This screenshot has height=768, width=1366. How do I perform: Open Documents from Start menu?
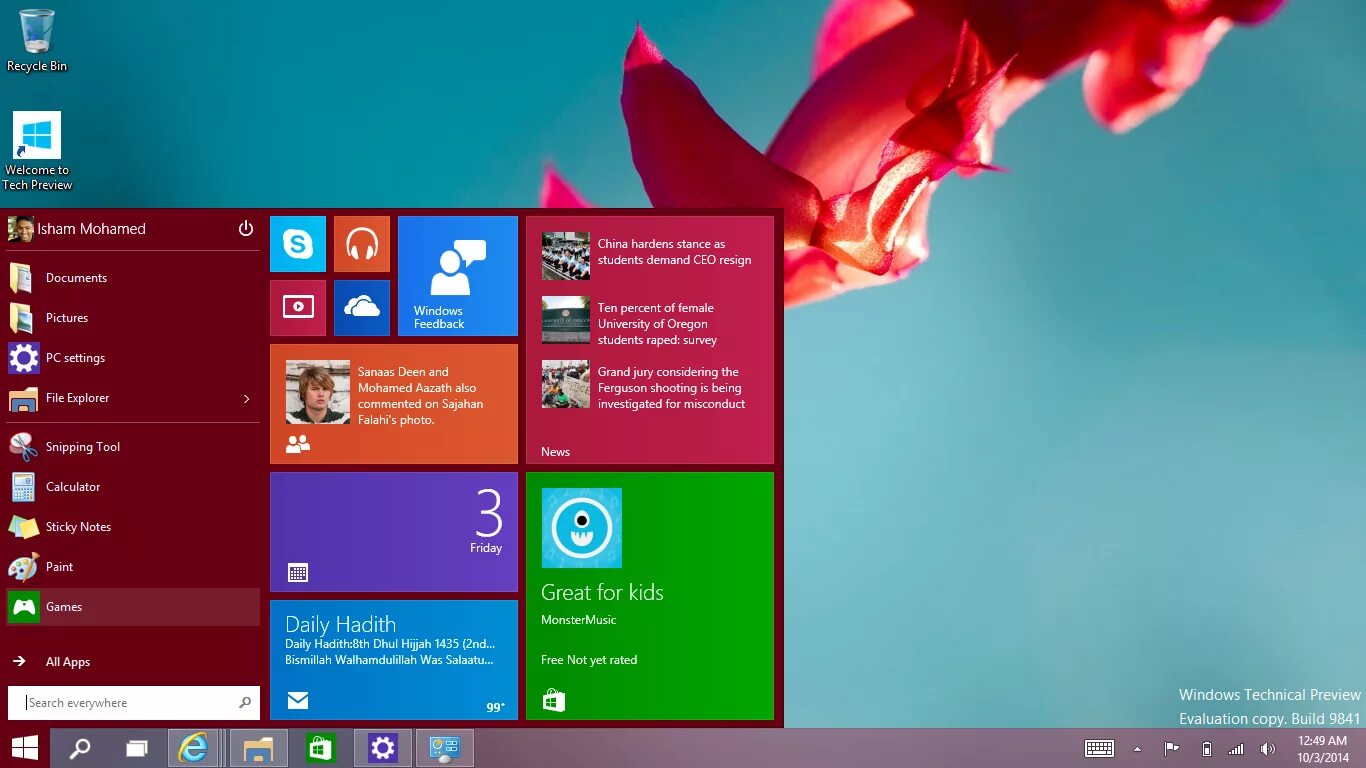coord(134,278)
